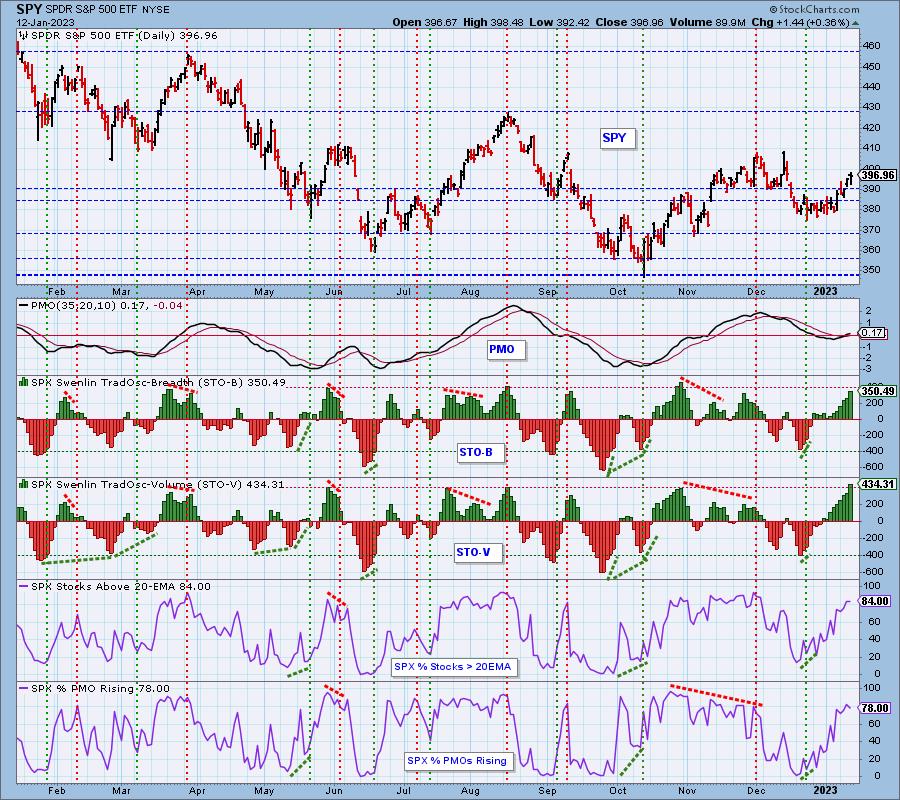900x800 pixels.
Task: Select the Close 396.96 value in header
Action: click(630, 22)
